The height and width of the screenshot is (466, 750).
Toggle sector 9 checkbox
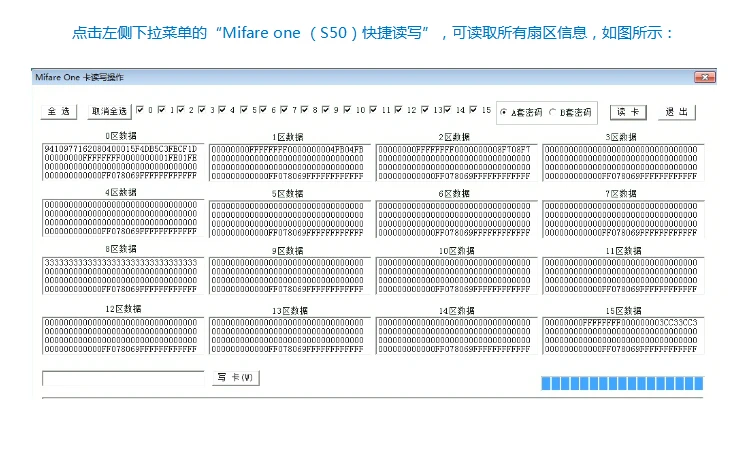click(x=325, y=110)
